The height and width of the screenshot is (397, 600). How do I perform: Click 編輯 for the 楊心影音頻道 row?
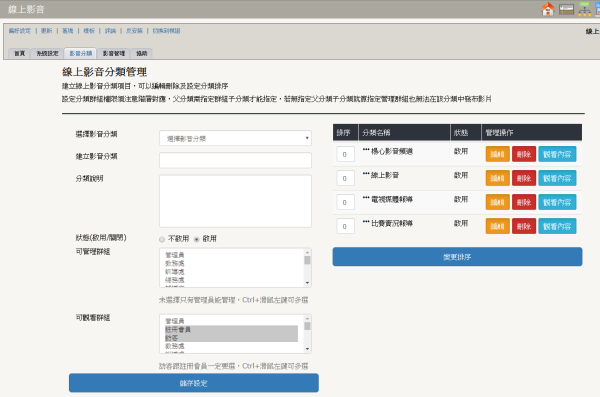(x=497, y=154)
